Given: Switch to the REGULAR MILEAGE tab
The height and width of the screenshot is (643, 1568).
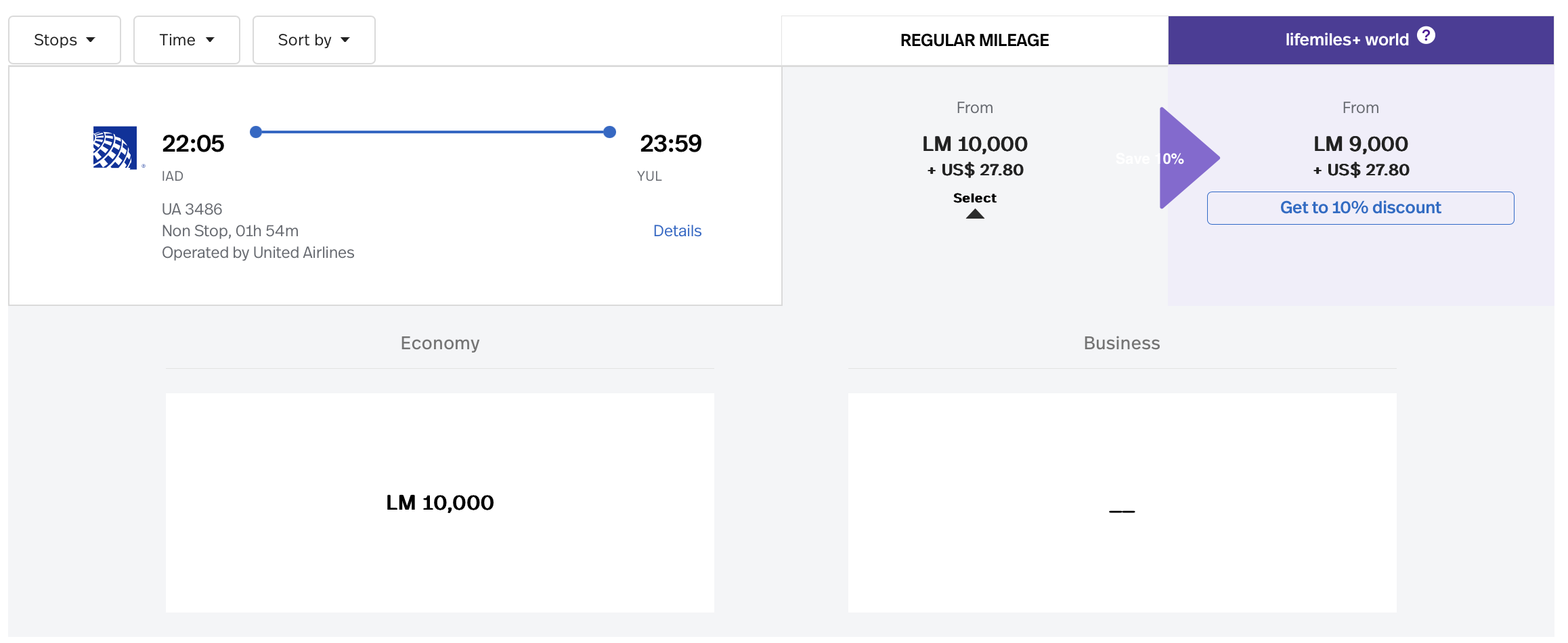Looking at the screenshot, I should coord(974,41).
